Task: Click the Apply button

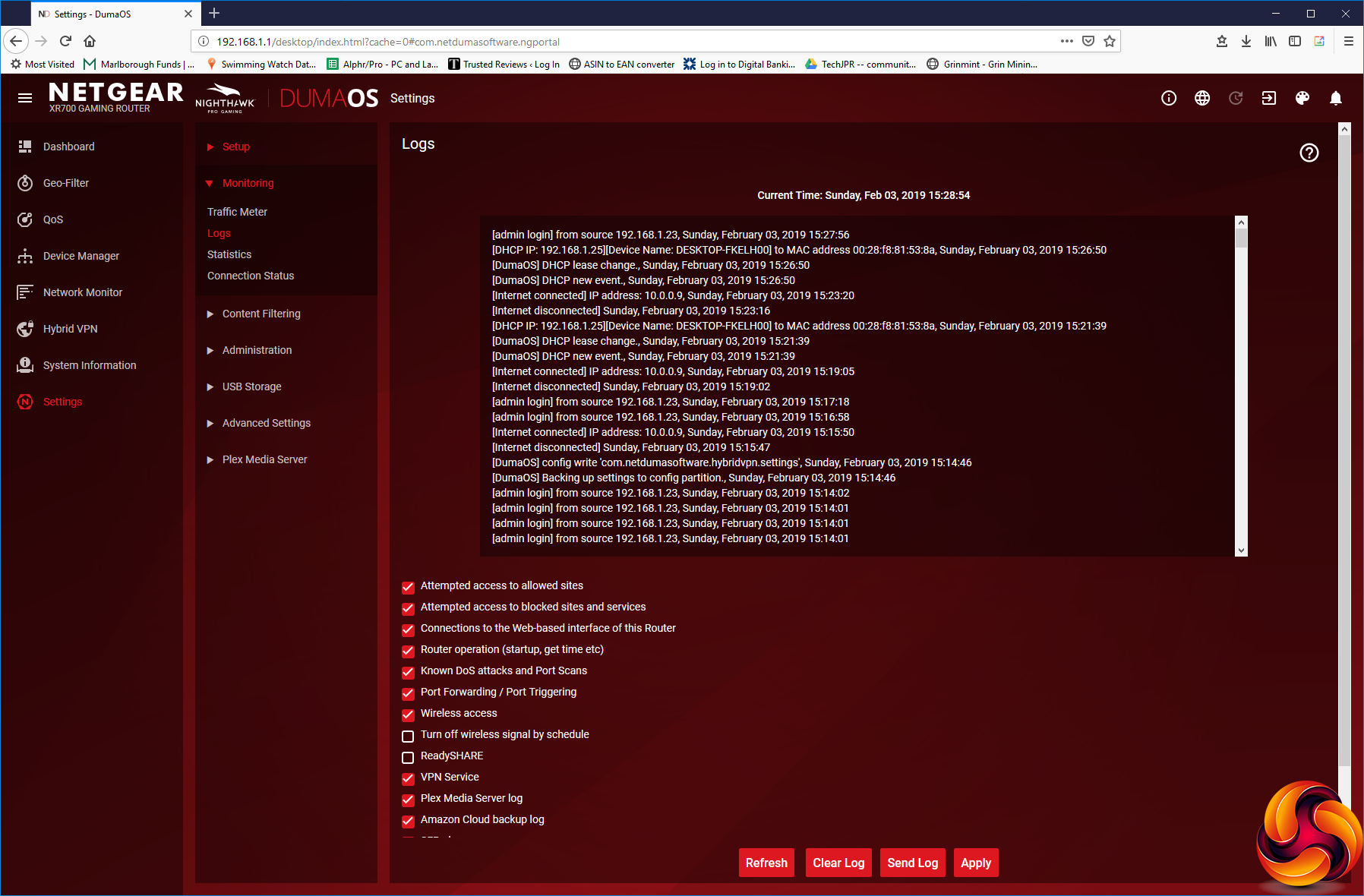Action: (976, 863)
